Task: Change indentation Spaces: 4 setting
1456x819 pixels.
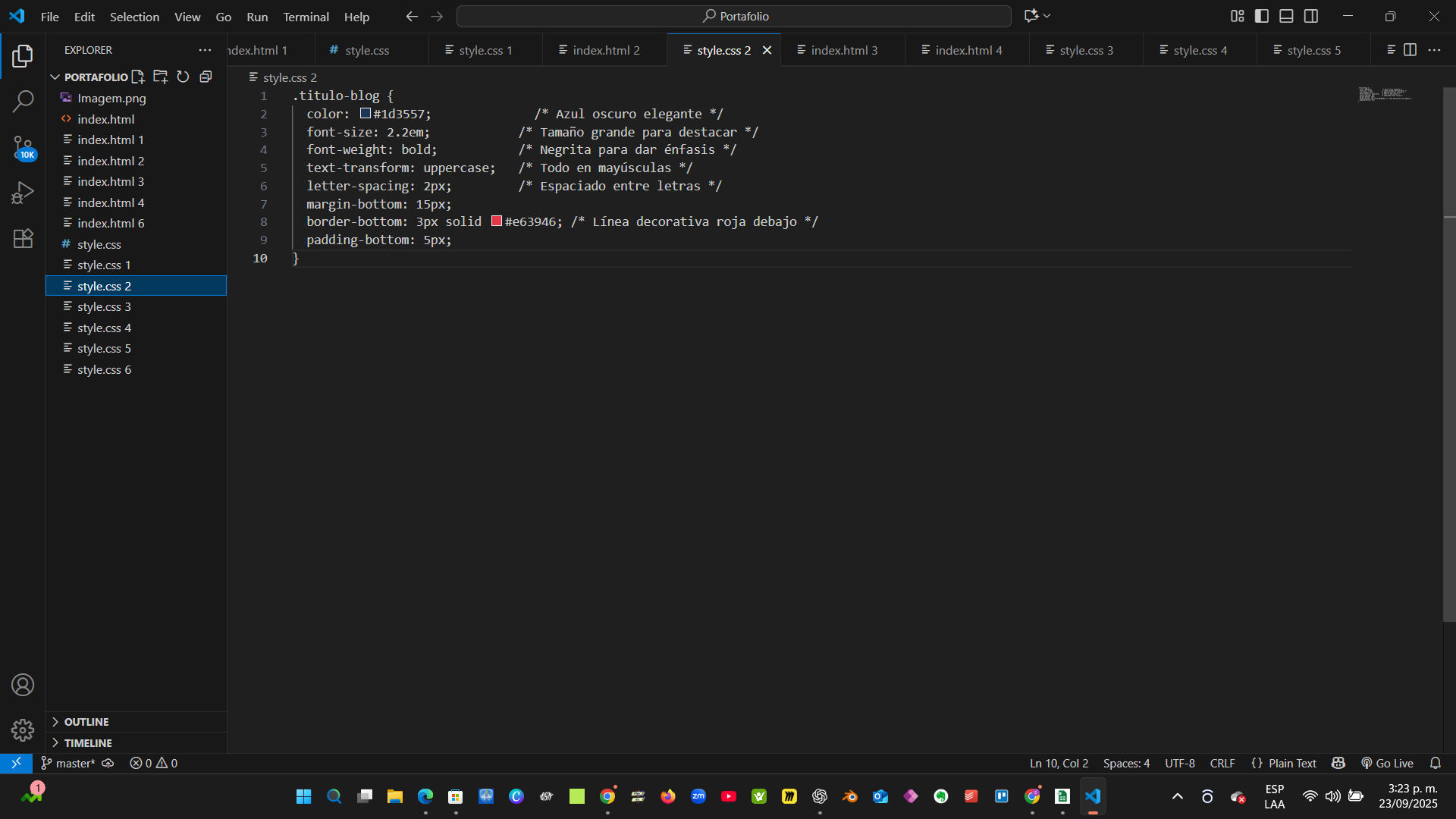Action: [1126, 764]
